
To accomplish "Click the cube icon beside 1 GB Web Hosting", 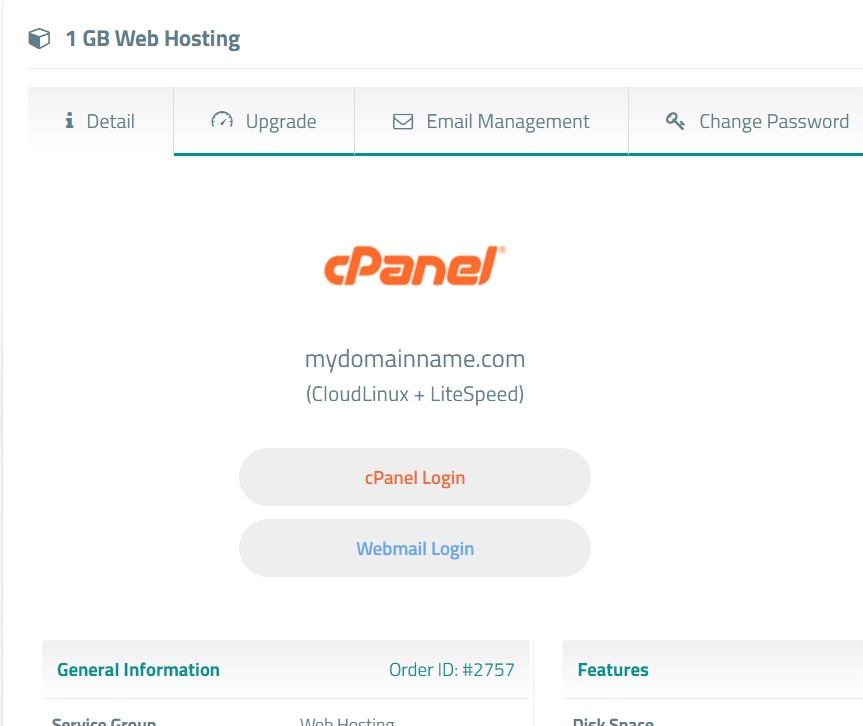I will click(39, 39).
